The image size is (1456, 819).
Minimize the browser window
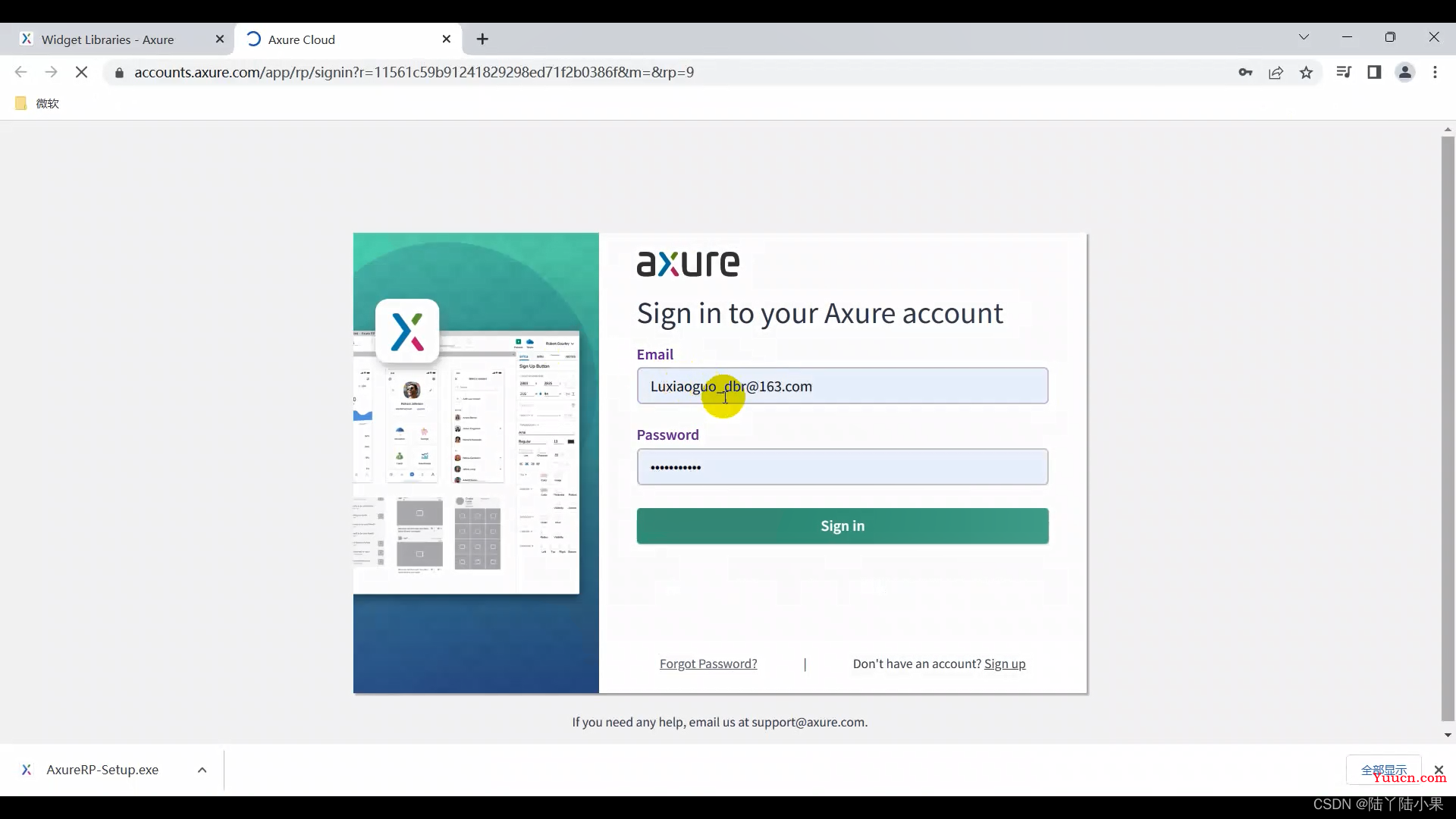(x=1347, y=37)
